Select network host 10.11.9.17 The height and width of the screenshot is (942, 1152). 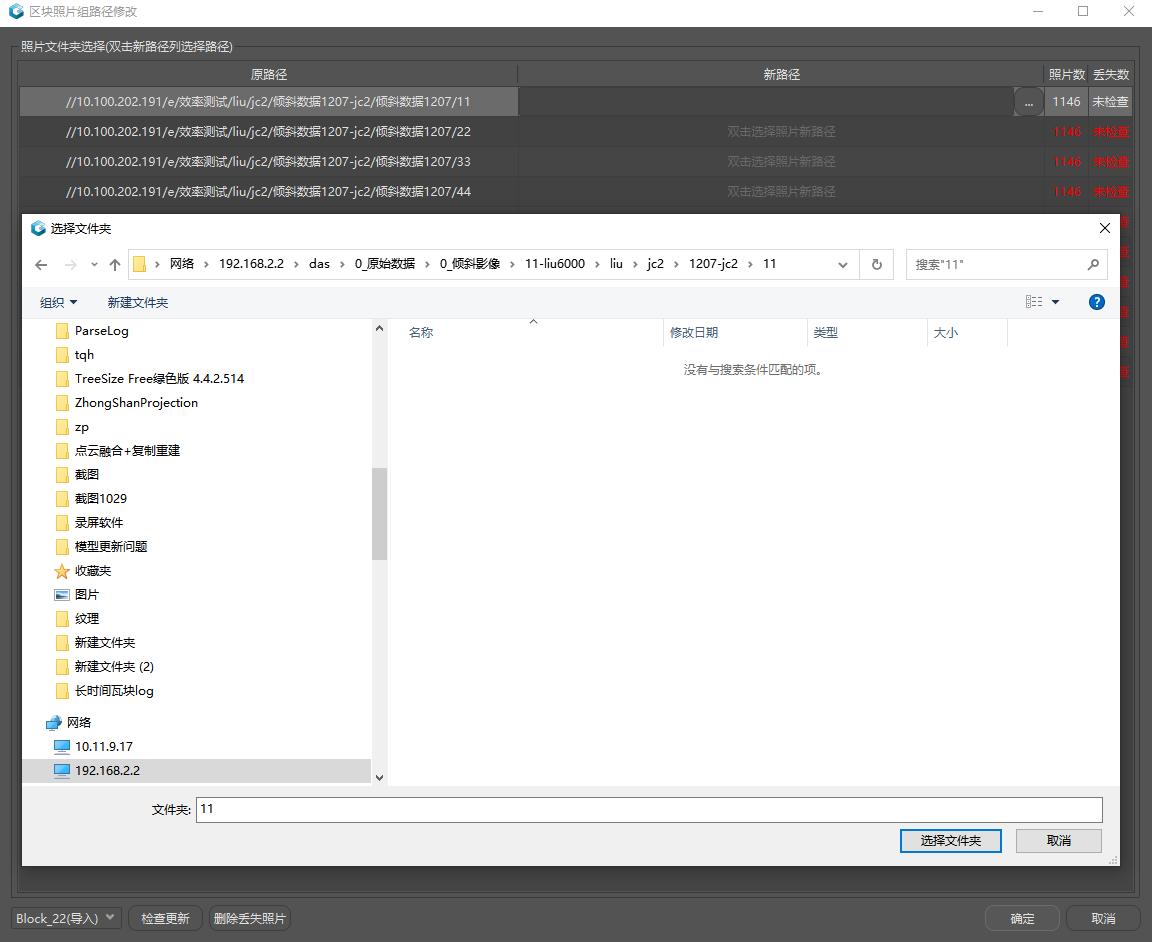(104, 747)
